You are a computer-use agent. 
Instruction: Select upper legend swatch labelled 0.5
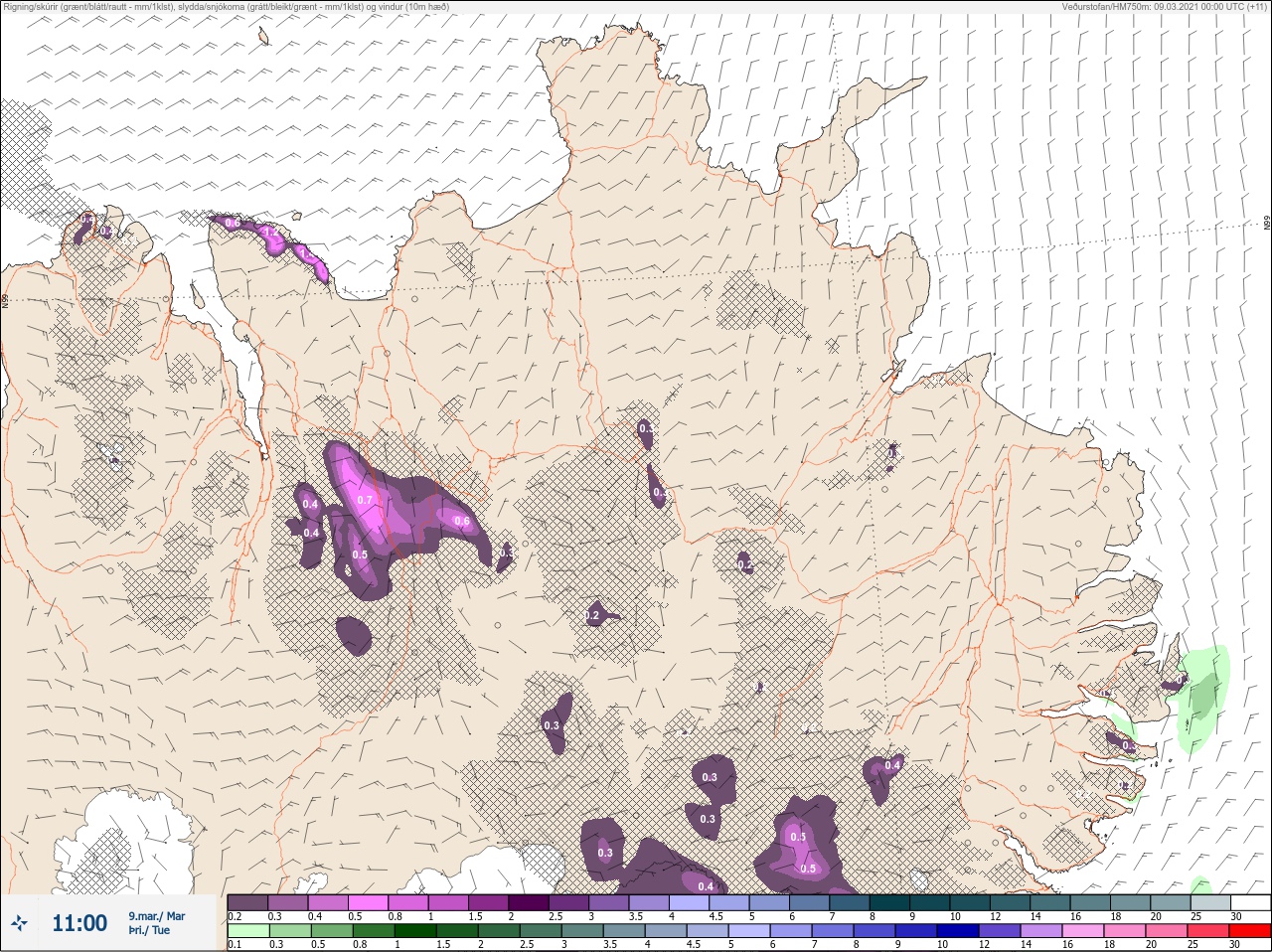(368, 902)
